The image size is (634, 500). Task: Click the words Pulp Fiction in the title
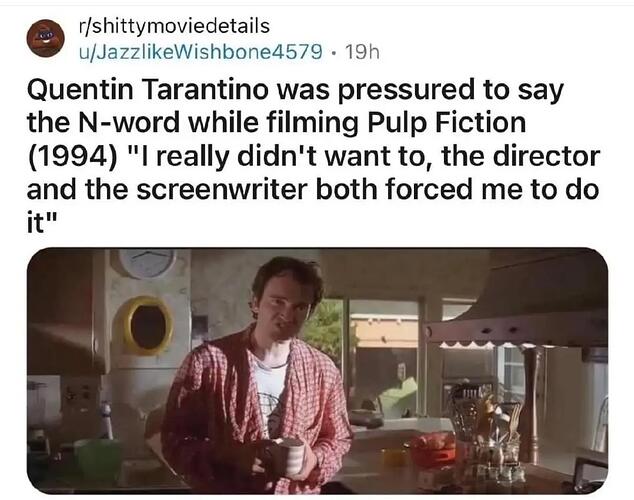(446, 122)
